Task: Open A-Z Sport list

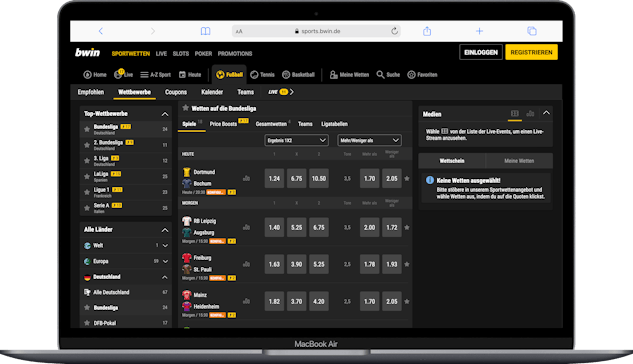Action: tap(155, 75)
